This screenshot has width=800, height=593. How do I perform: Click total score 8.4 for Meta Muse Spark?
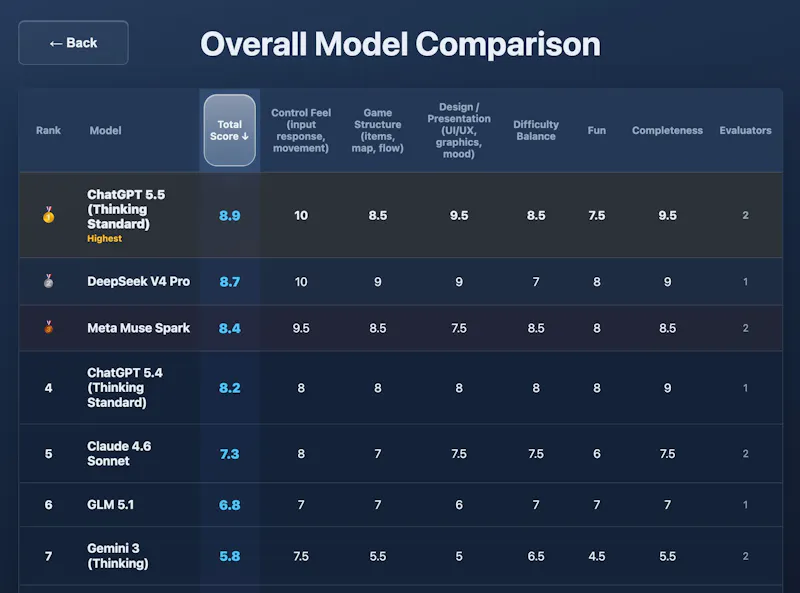point(230,328)
